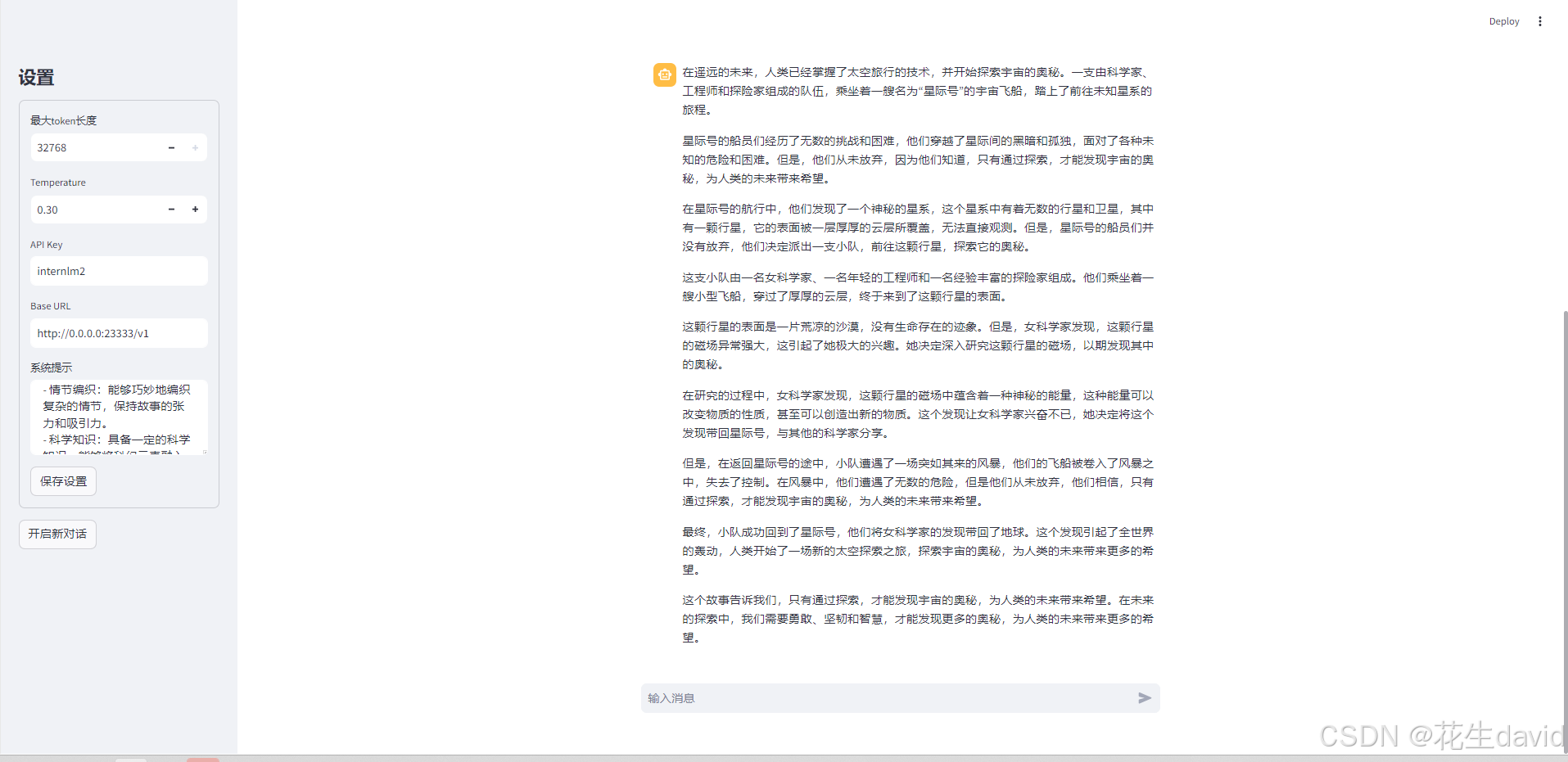The height and width of the screenshot is (762, 1568).
Task: Click paragraph starting 星际号的船员们经历了
Action: point(917,160)
